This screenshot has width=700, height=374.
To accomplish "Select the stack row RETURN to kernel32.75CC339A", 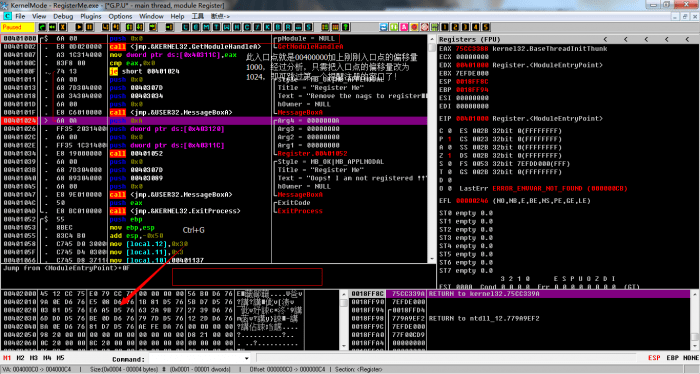I will (x=520, y=294).
